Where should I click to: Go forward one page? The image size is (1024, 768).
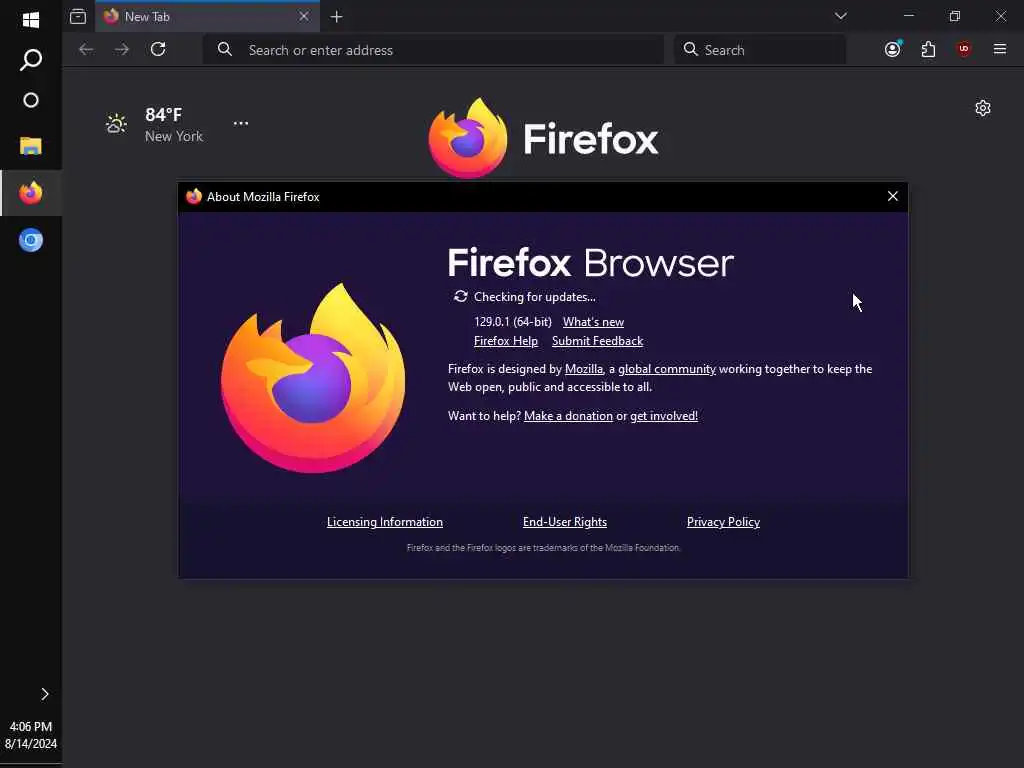122,50
